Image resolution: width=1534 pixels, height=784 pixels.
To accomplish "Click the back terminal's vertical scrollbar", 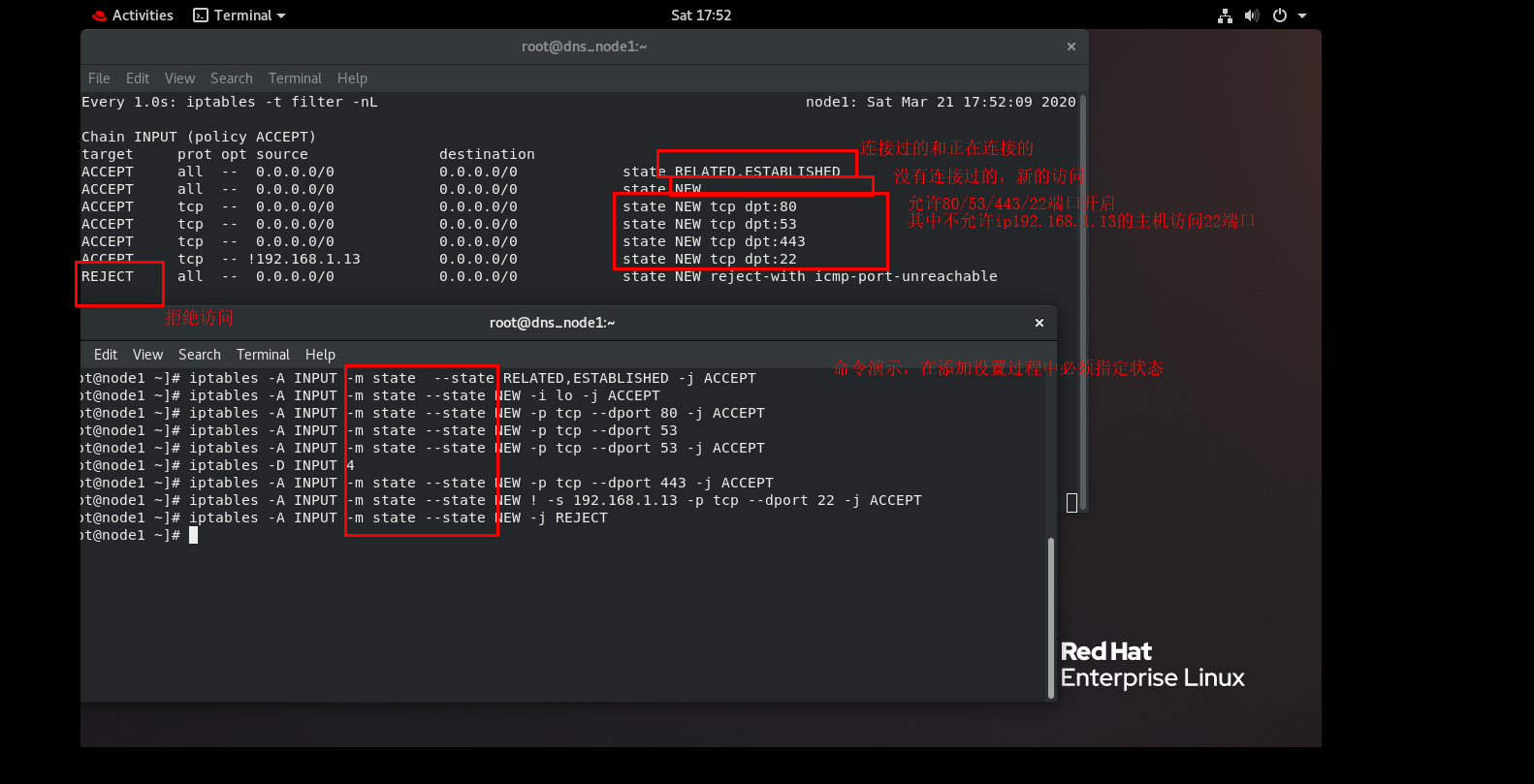I will pos(1083,301).
